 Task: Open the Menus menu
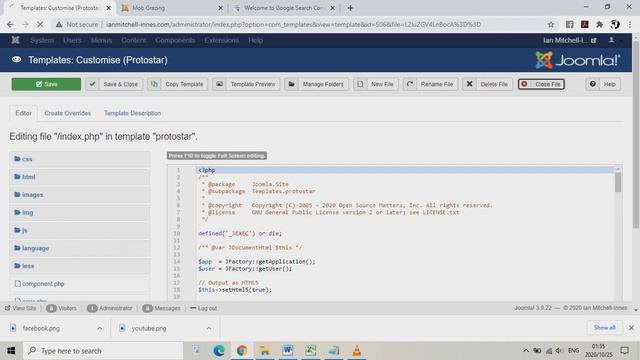point(101,40)
